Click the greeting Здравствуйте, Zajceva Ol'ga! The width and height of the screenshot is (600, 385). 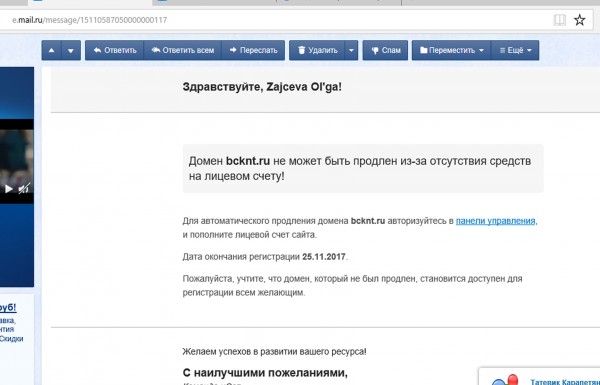coord(262,87)
